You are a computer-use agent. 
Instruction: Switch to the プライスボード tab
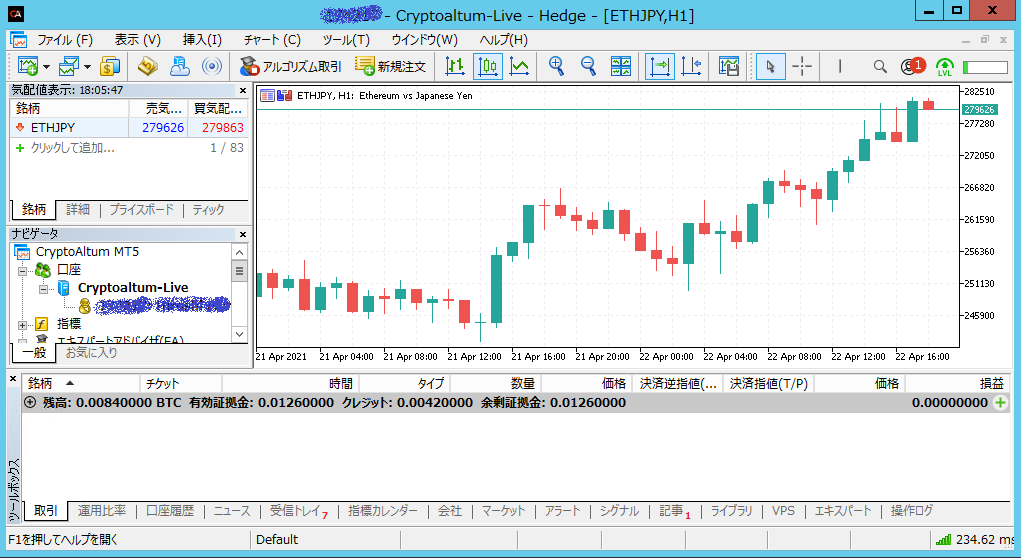pyautogui.click(x=141, y=210)
